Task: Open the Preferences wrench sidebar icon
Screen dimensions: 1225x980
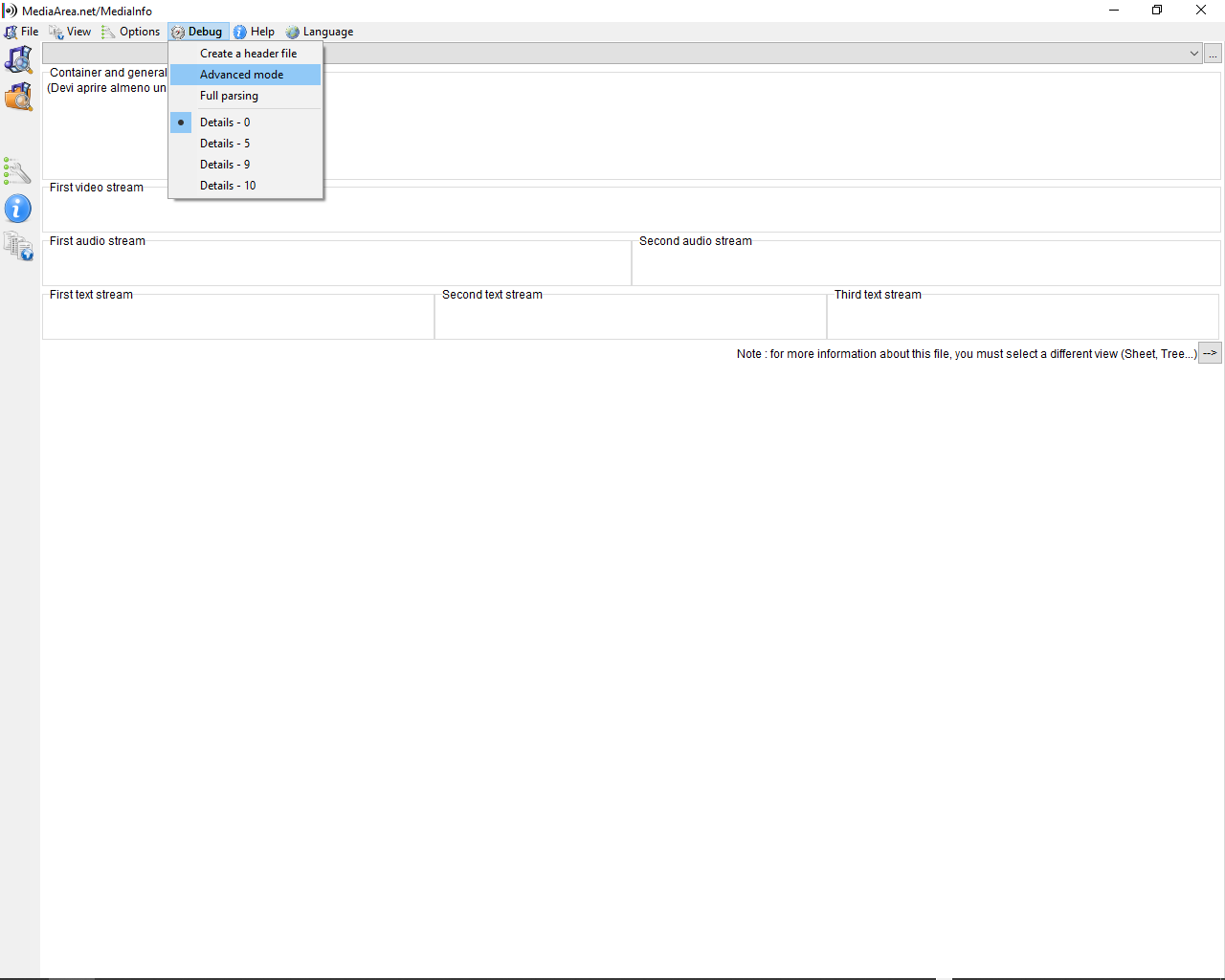Action: click(18, 171)
